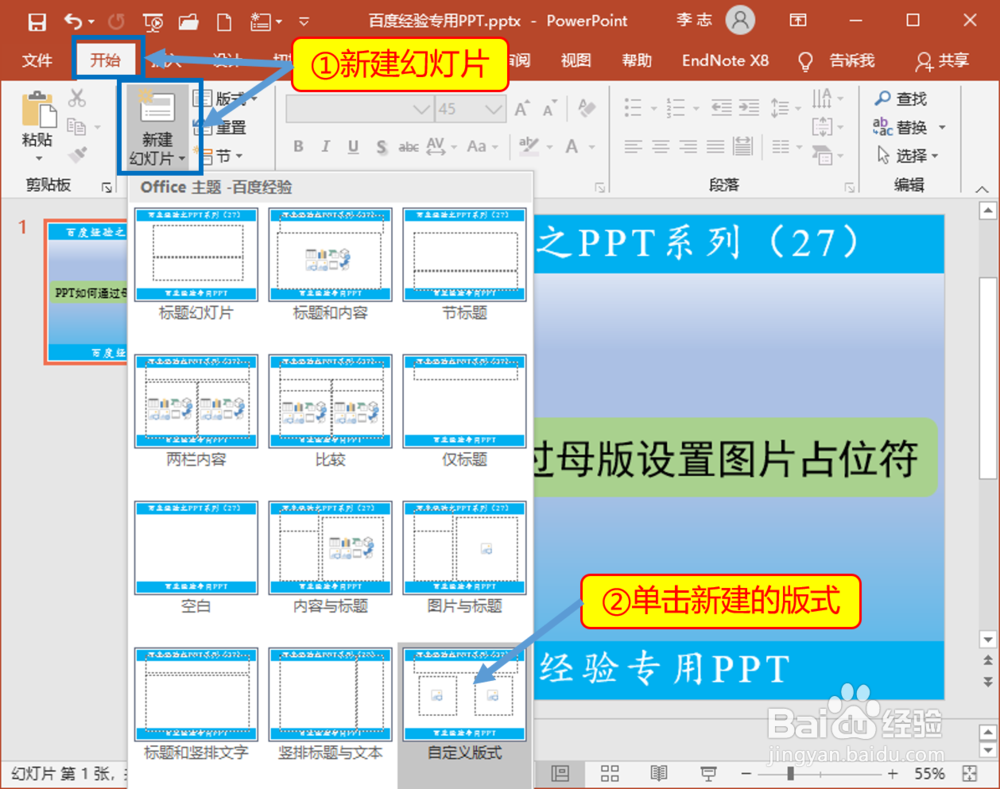Toggle Italic formatting

pos(326,147)
